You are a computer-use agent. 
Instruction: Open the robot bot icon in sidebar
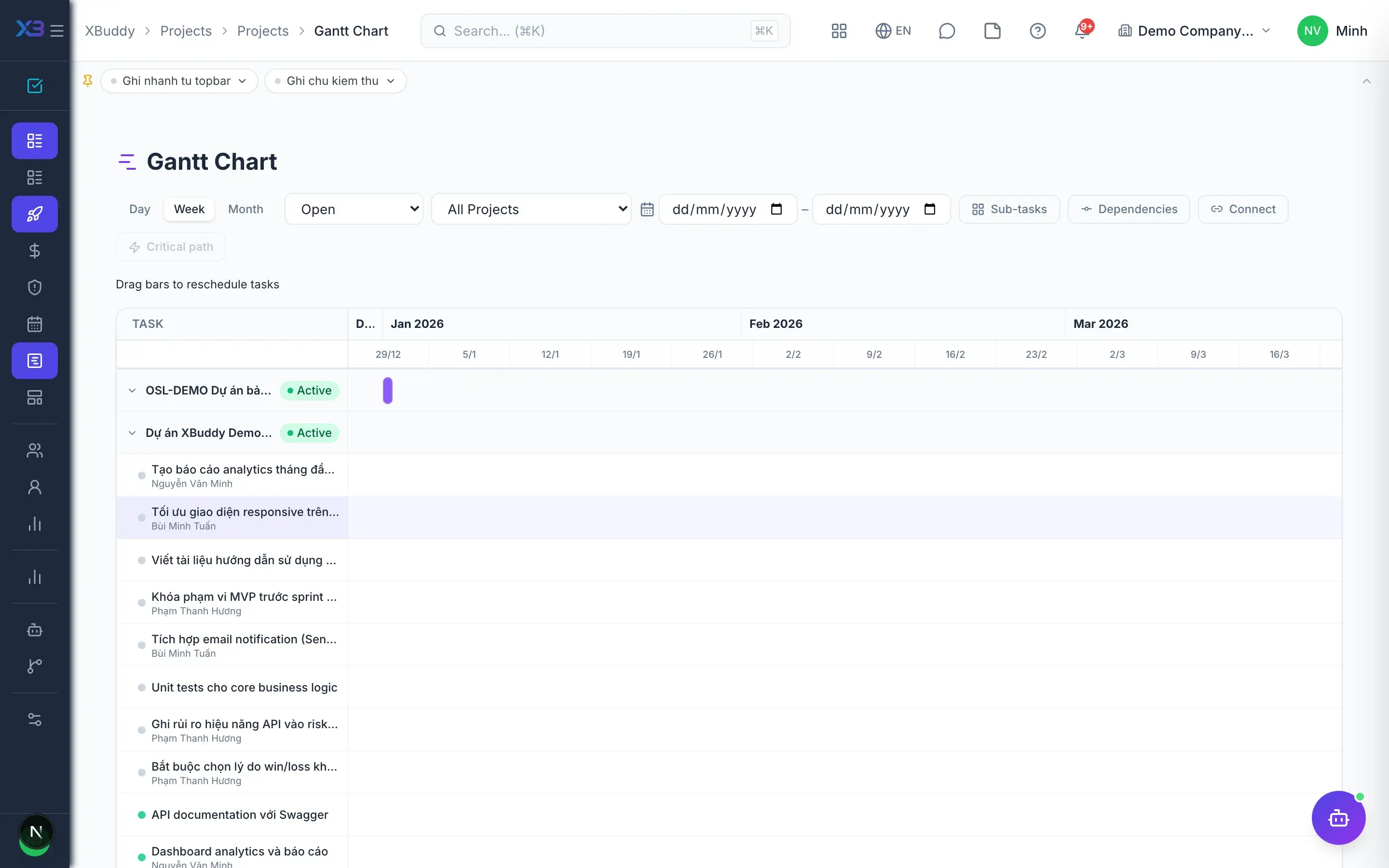pyautogui.click(x=34, y=630)
